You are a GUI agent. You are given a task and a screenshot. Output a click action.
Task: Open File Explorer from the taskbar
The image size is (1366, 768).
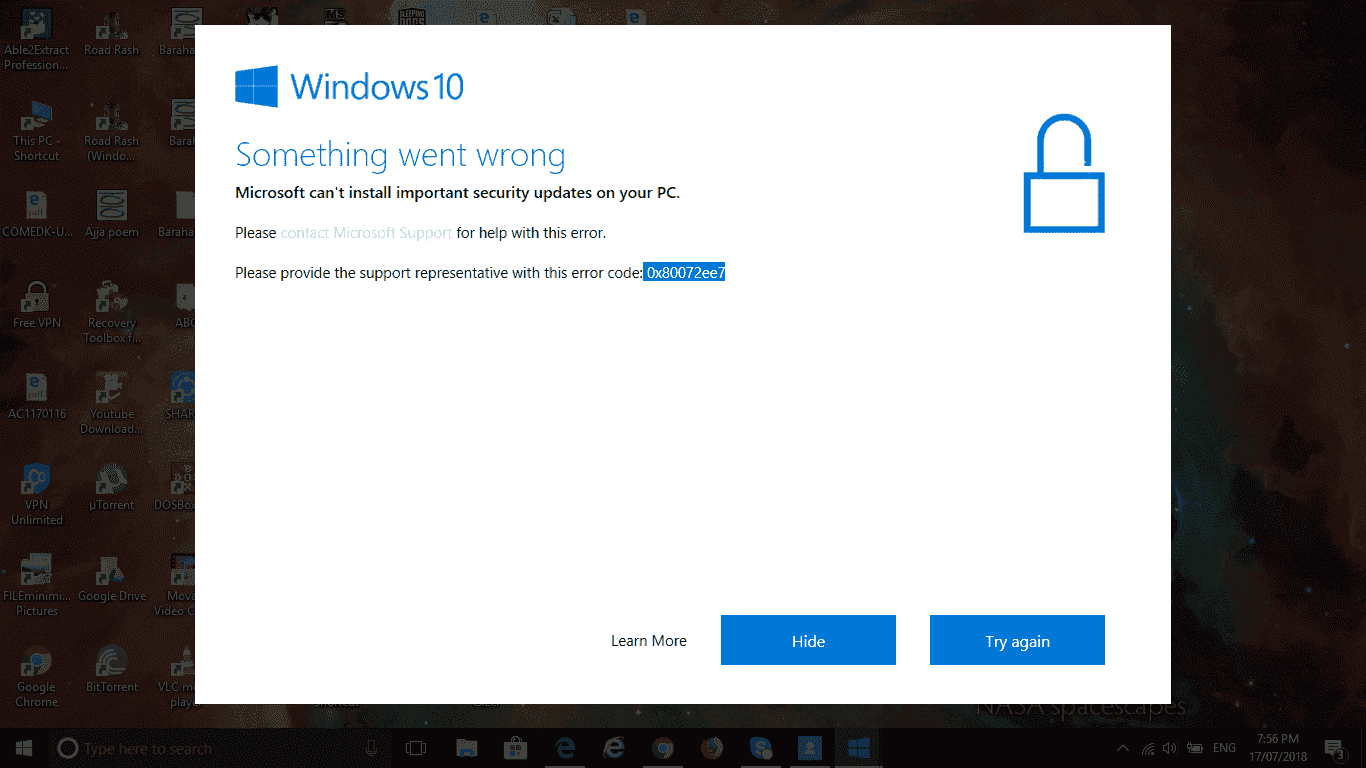point(466,748)
